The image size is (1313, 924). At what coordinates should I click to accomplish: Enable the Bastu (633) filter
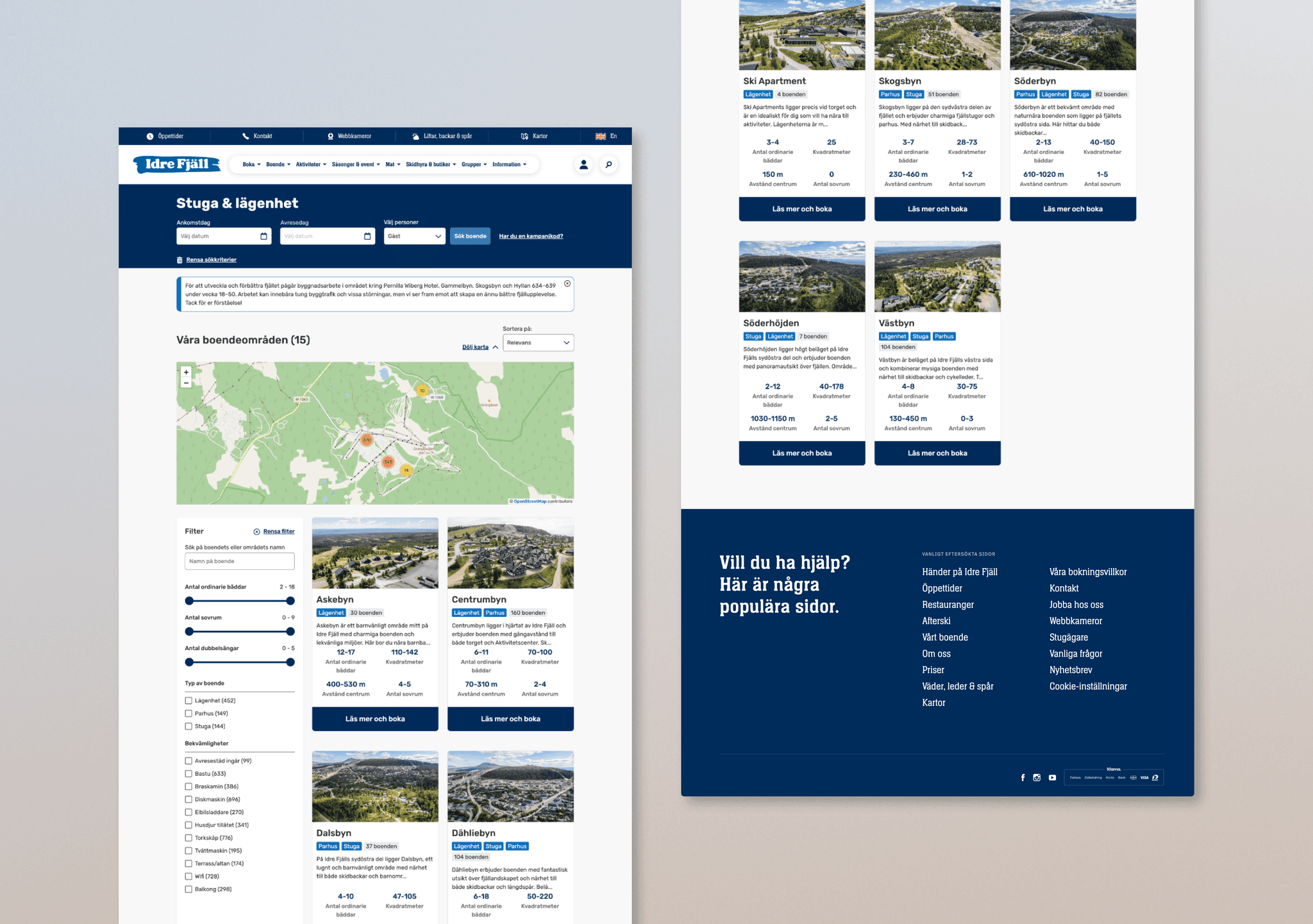pos(188,774)
